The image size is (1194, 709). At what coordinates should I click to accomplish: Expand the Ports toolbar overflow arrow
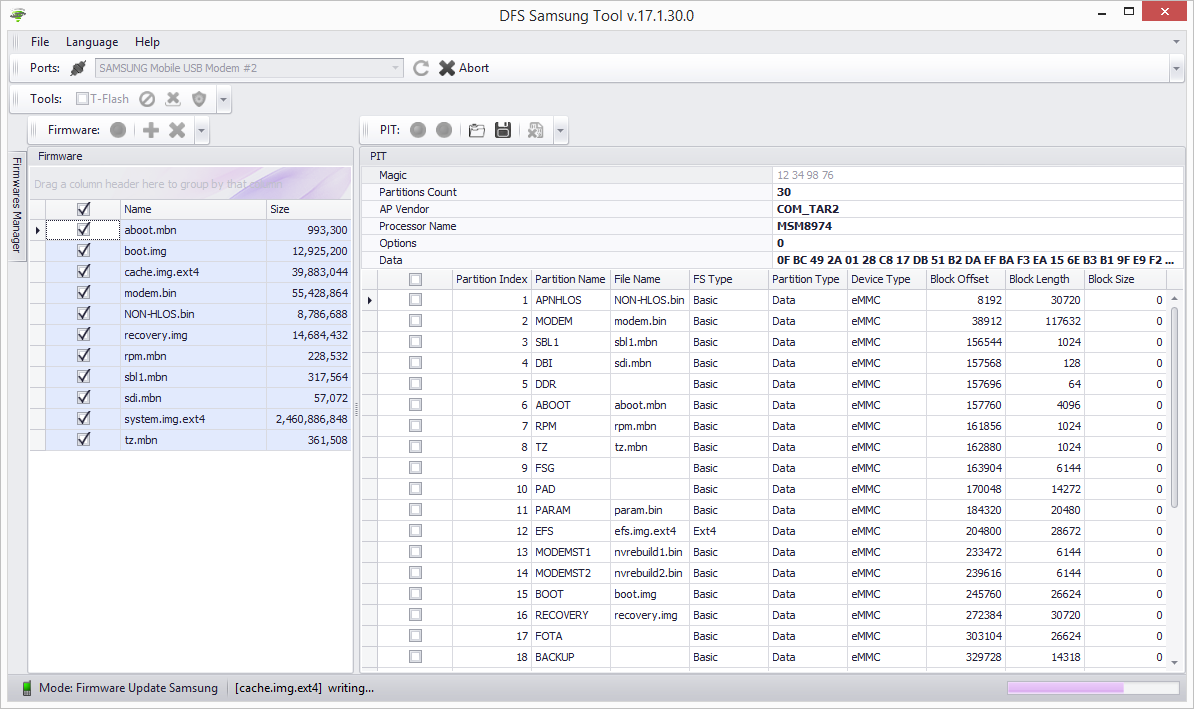point(1176,69)
